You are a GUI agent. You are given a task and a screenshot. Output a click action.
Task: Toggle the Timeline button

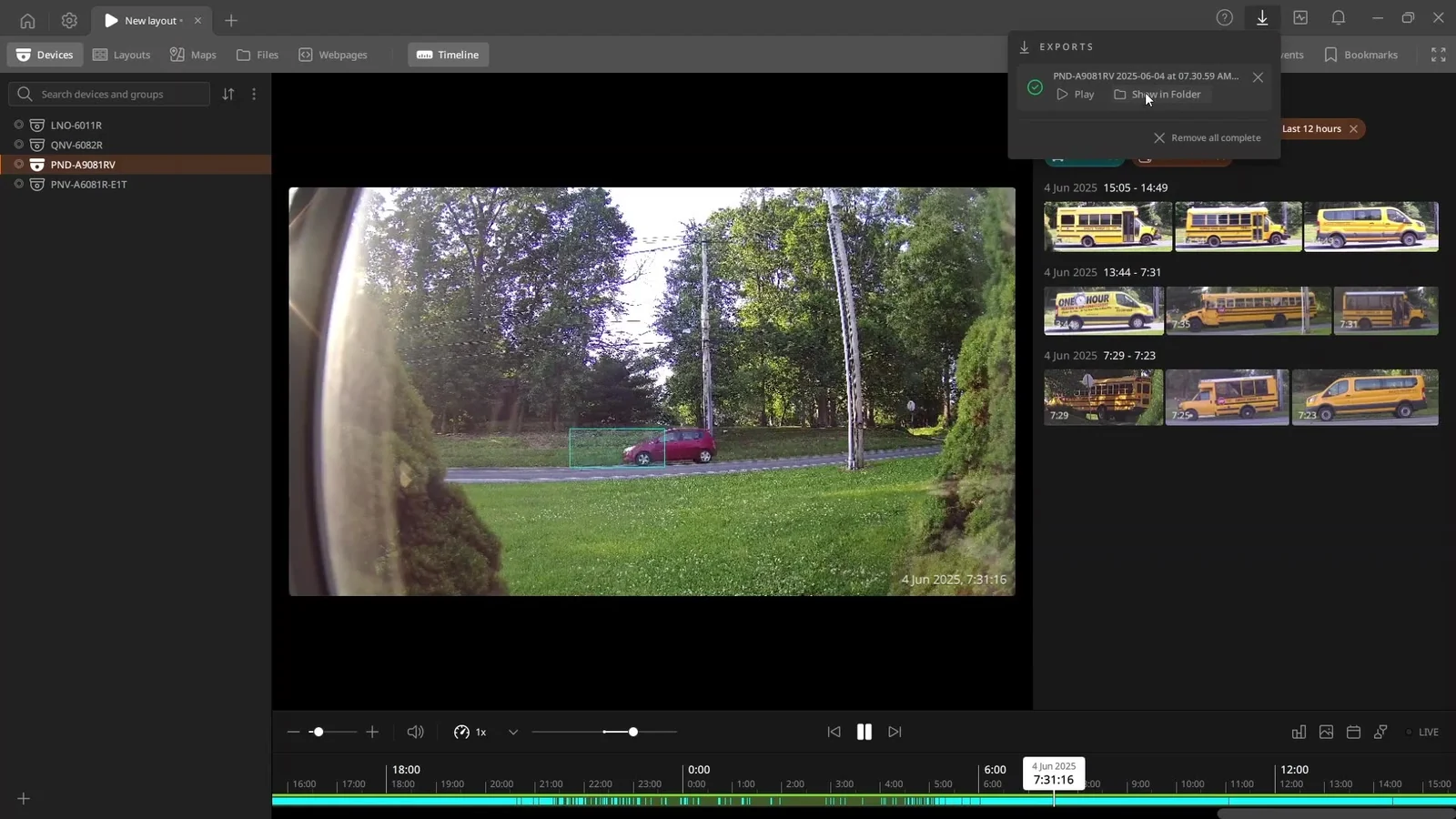(x=448, y=55)
